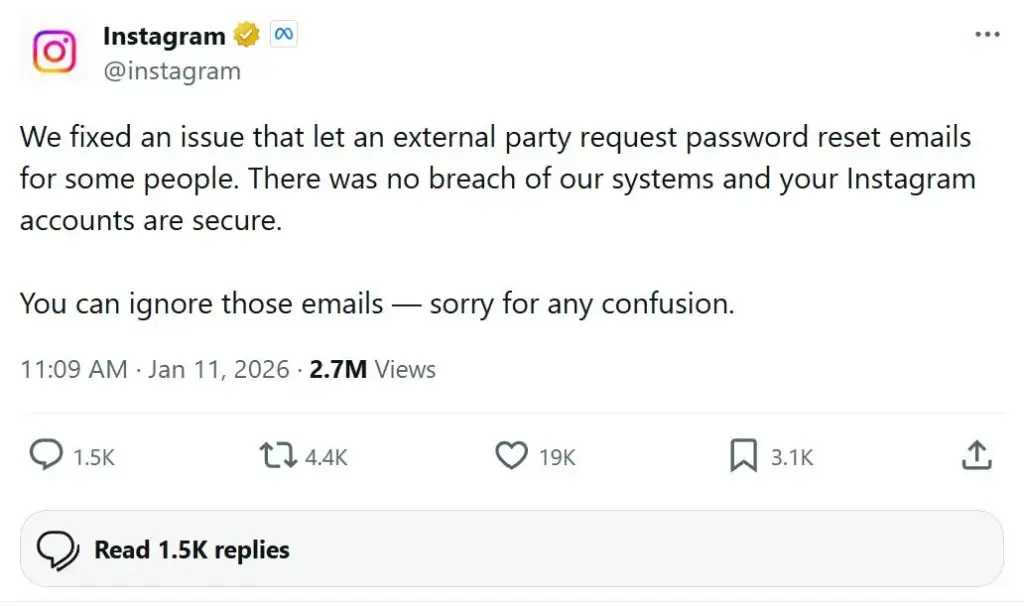Screen dimensions: 1024x607
Task: Click the 2.7M Views count
Action: point(372,369)
